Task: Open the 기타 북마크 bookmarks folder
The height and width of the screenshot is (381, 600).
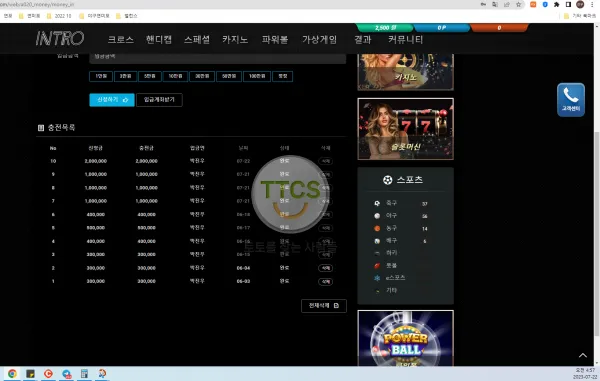Action: [580, 16]
